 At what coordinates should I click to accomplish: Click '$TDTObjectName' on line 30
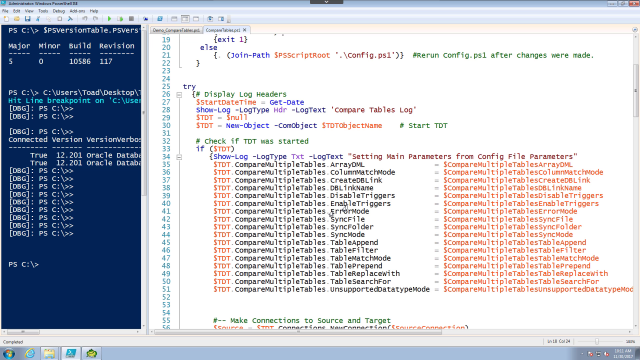click(x=352, y=126)
